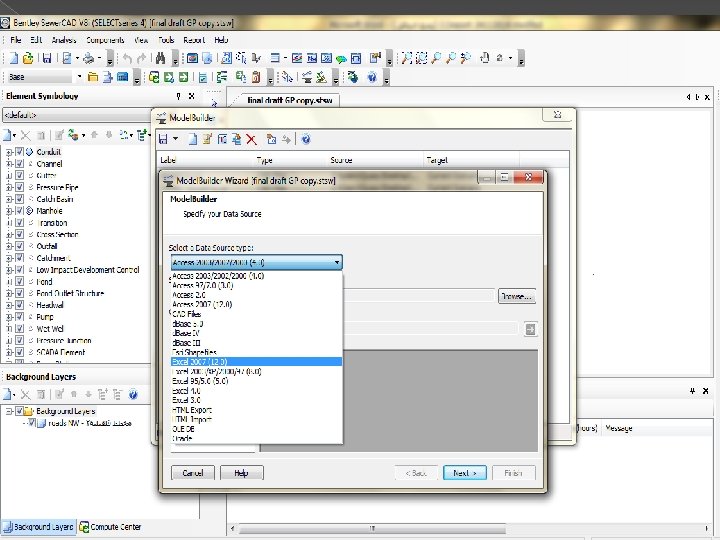
Task: Select CAD Files in dropdown list
Action: [x=257, y=314]
